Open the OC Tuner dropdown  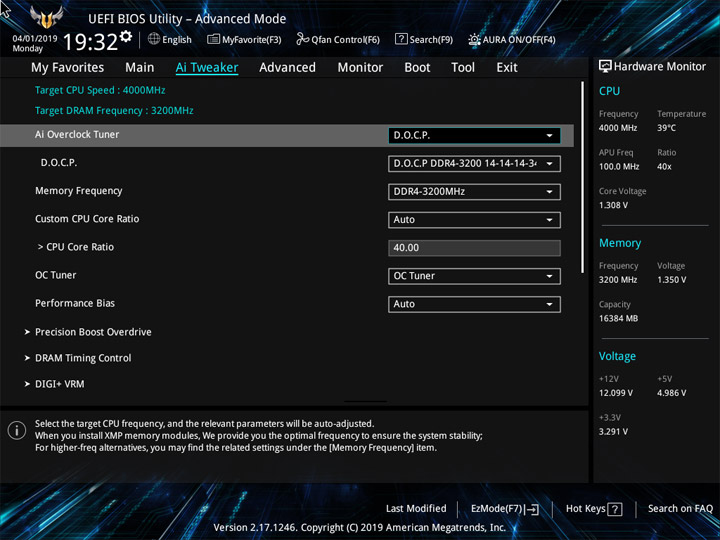pyautogui.click(x=474, y=276)
